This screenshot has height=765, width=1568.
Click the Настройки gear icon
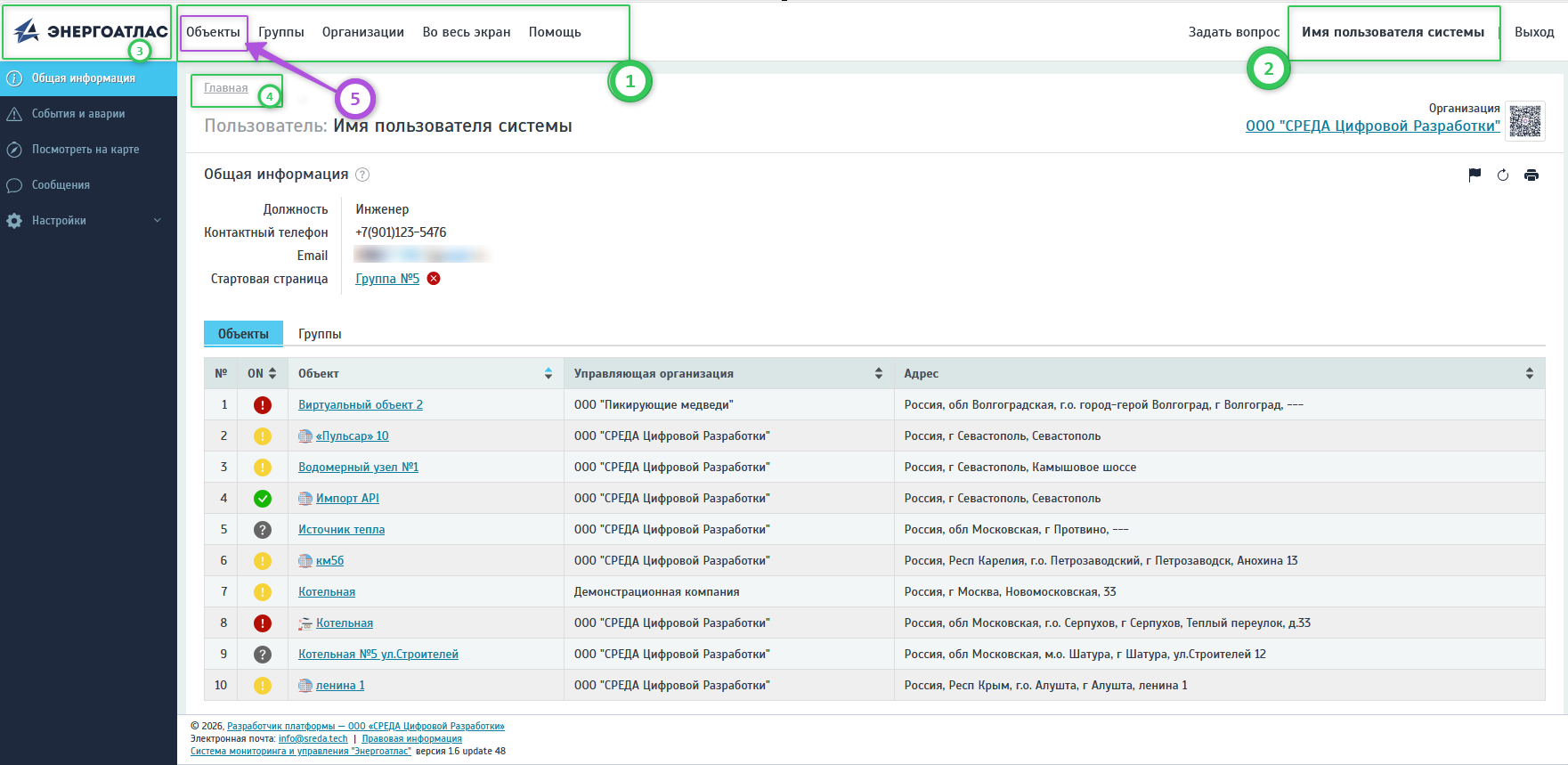tap(14, 221)
